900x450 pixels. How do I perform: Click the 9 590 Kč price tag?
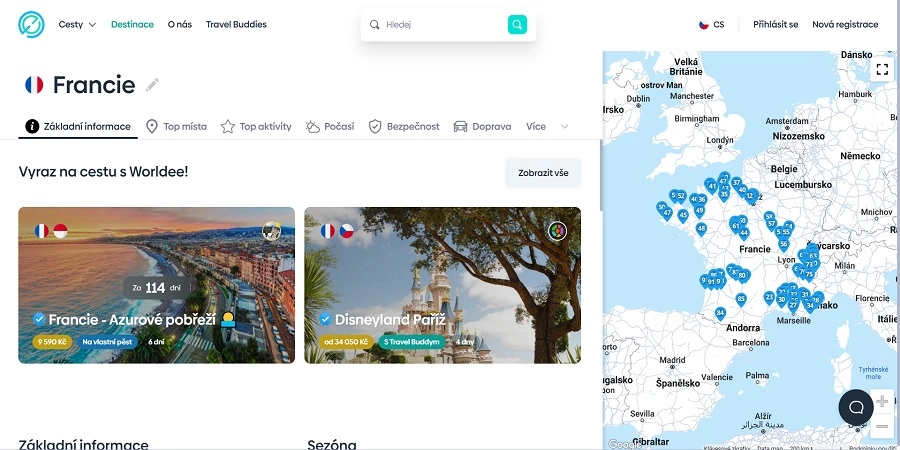(x=52, y=342)
